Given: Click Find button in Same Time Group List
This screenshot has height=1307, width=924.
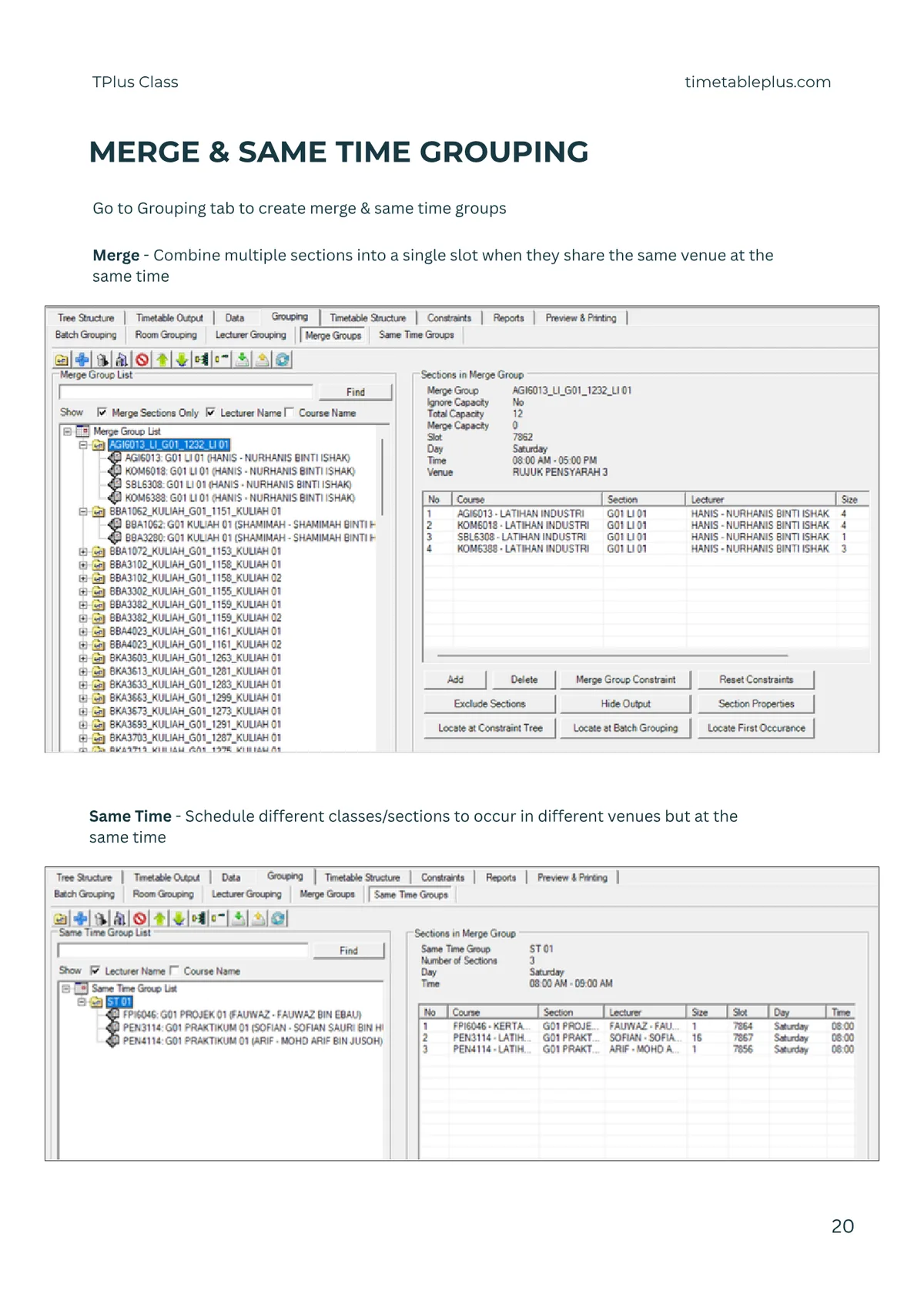Looking at the screenshot, I should point(348,950).
